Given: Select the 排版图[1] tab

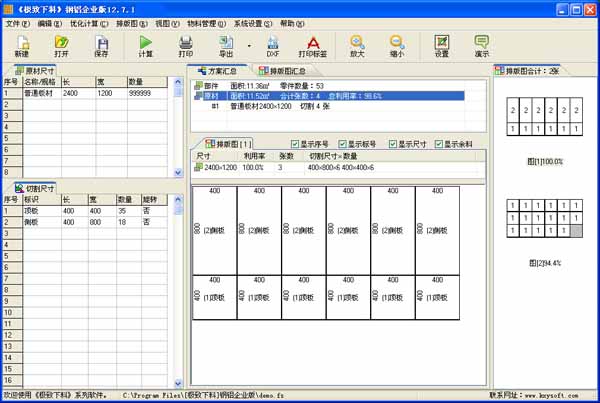Looking at the screenshot, I should coord(228,144).
